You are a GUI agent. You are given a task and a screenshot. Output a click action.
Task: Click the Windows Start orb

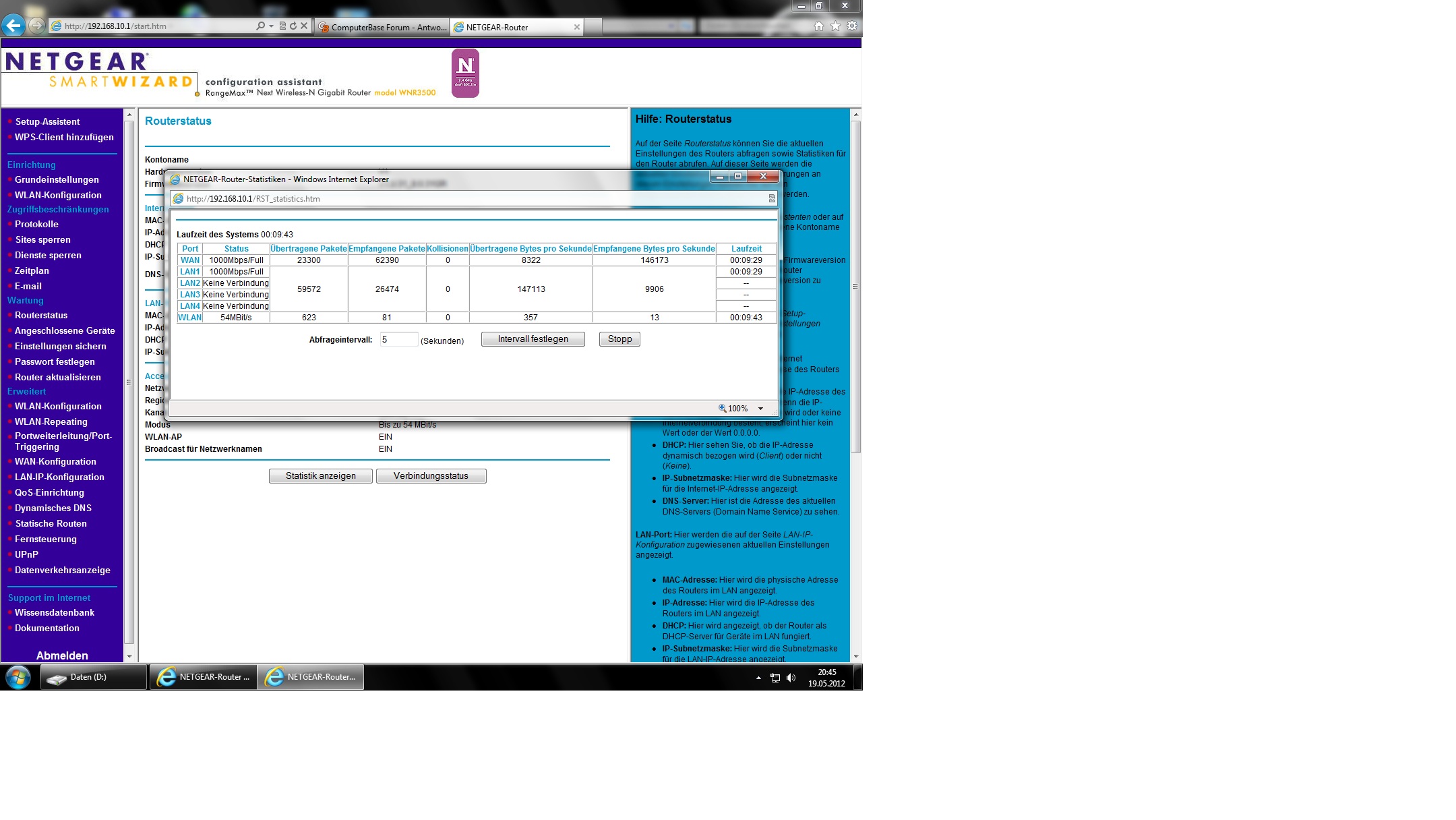point(18,677)
